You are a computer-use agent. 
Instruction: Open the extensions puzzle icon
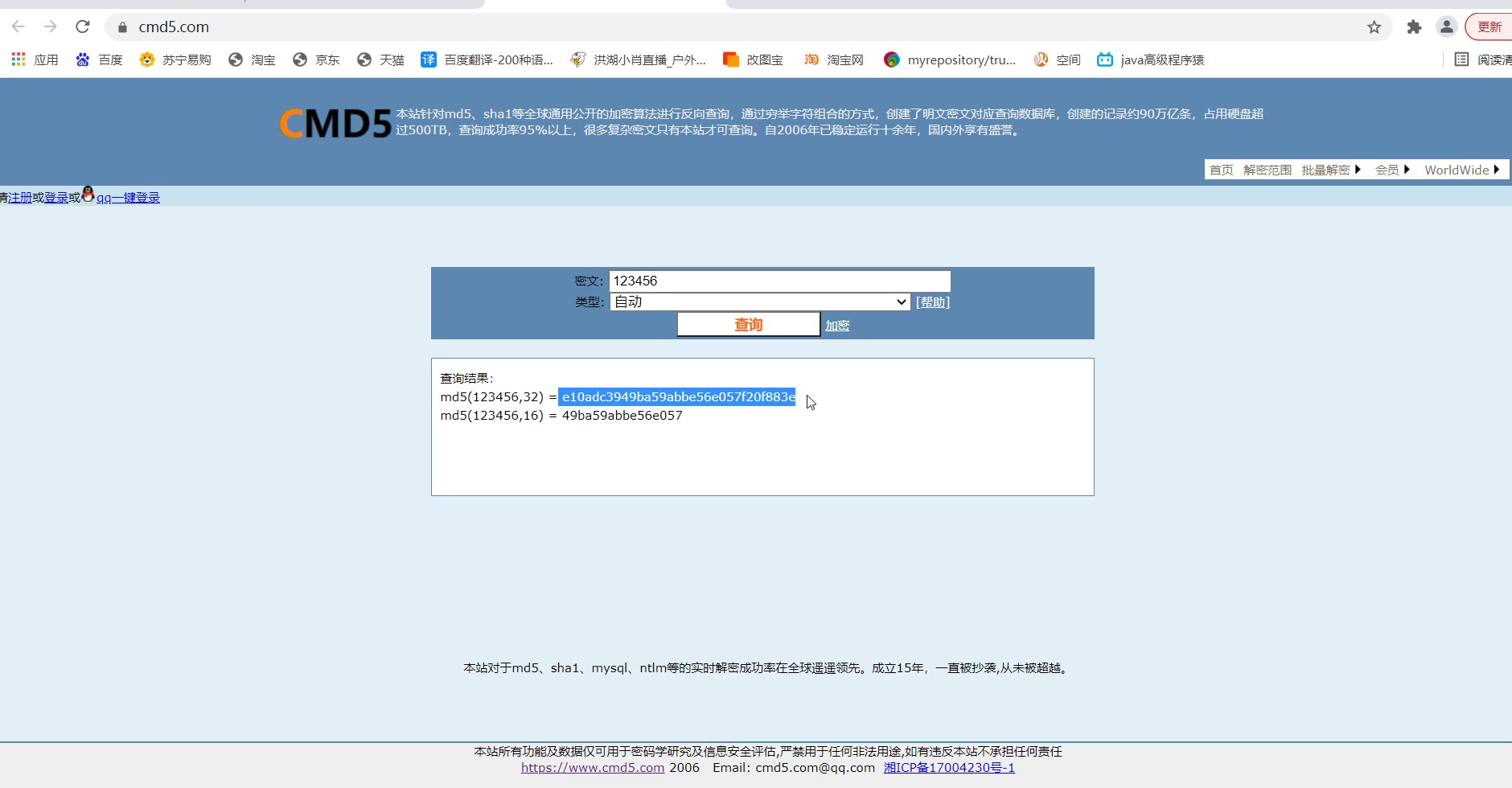click(x=1414, y=27)
